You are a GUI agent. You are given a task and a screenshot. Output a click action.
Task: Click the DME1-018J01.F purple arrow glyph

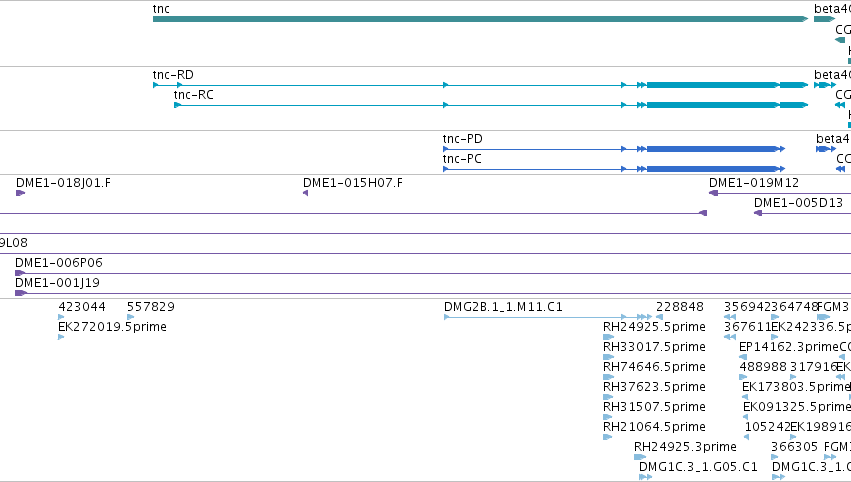coord(21,193)
